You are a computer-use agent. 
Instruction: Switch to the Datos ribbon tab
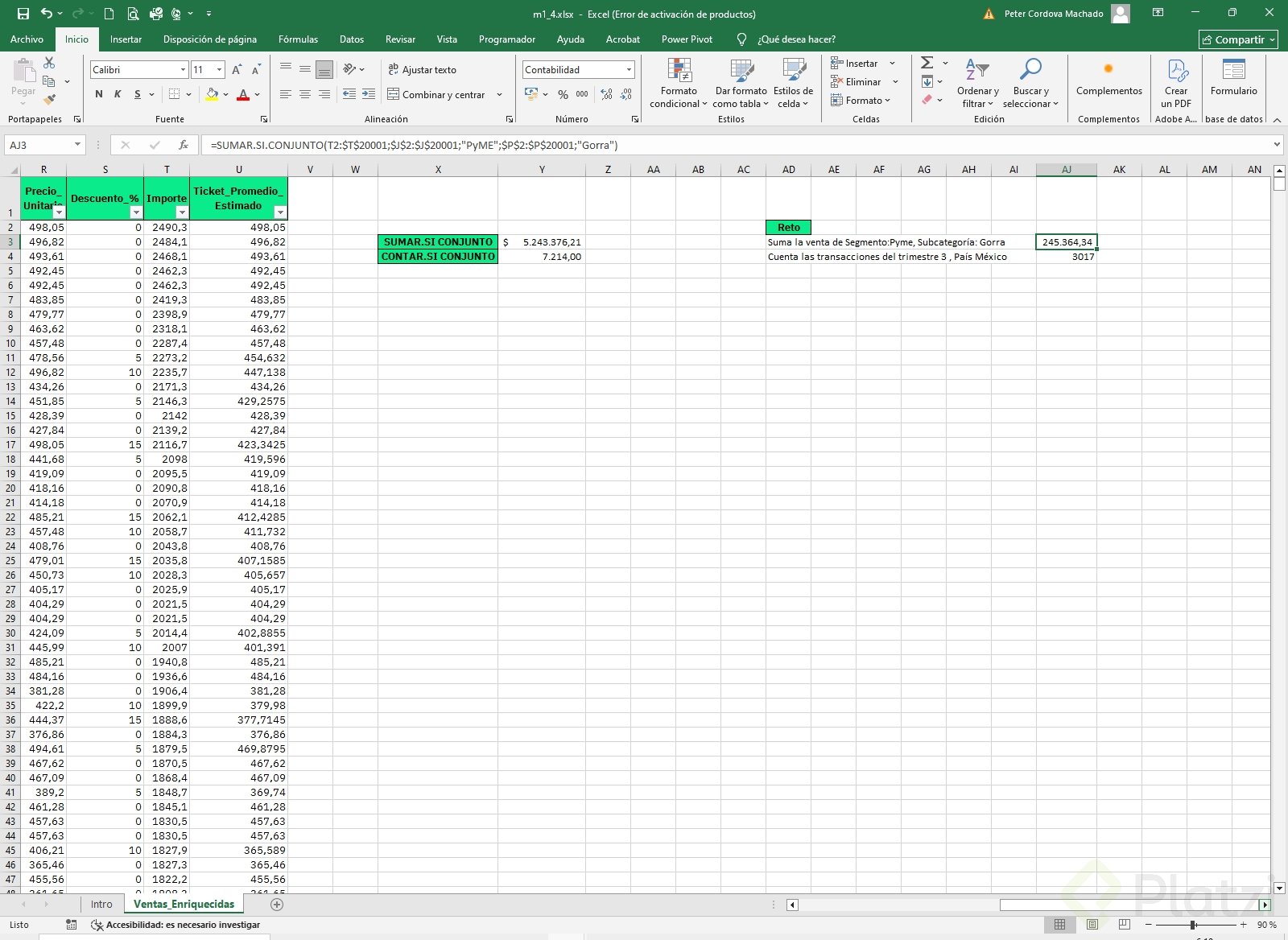point(352,39)
